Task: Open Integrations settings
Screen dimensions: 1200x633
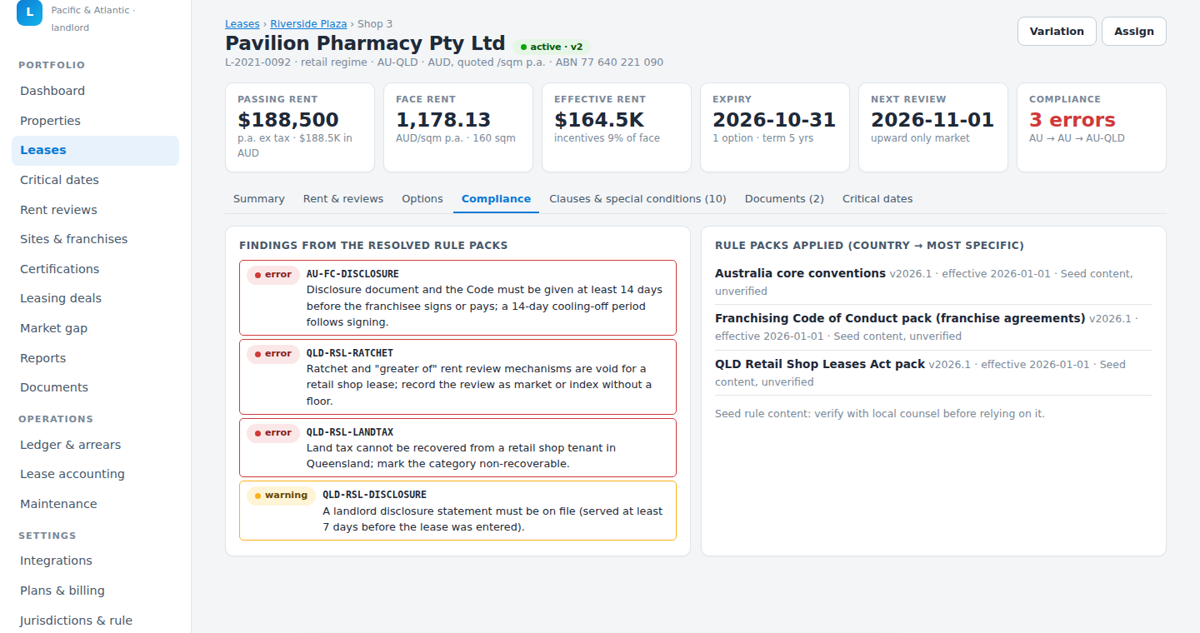Action: [95, 561]
